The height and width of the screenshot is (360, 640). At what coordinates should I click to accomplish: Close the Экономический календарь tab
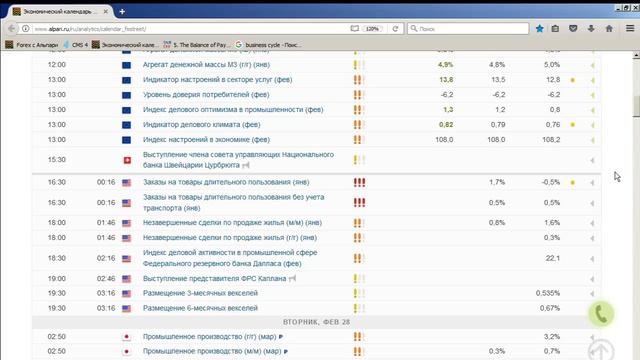coord(106,11)
